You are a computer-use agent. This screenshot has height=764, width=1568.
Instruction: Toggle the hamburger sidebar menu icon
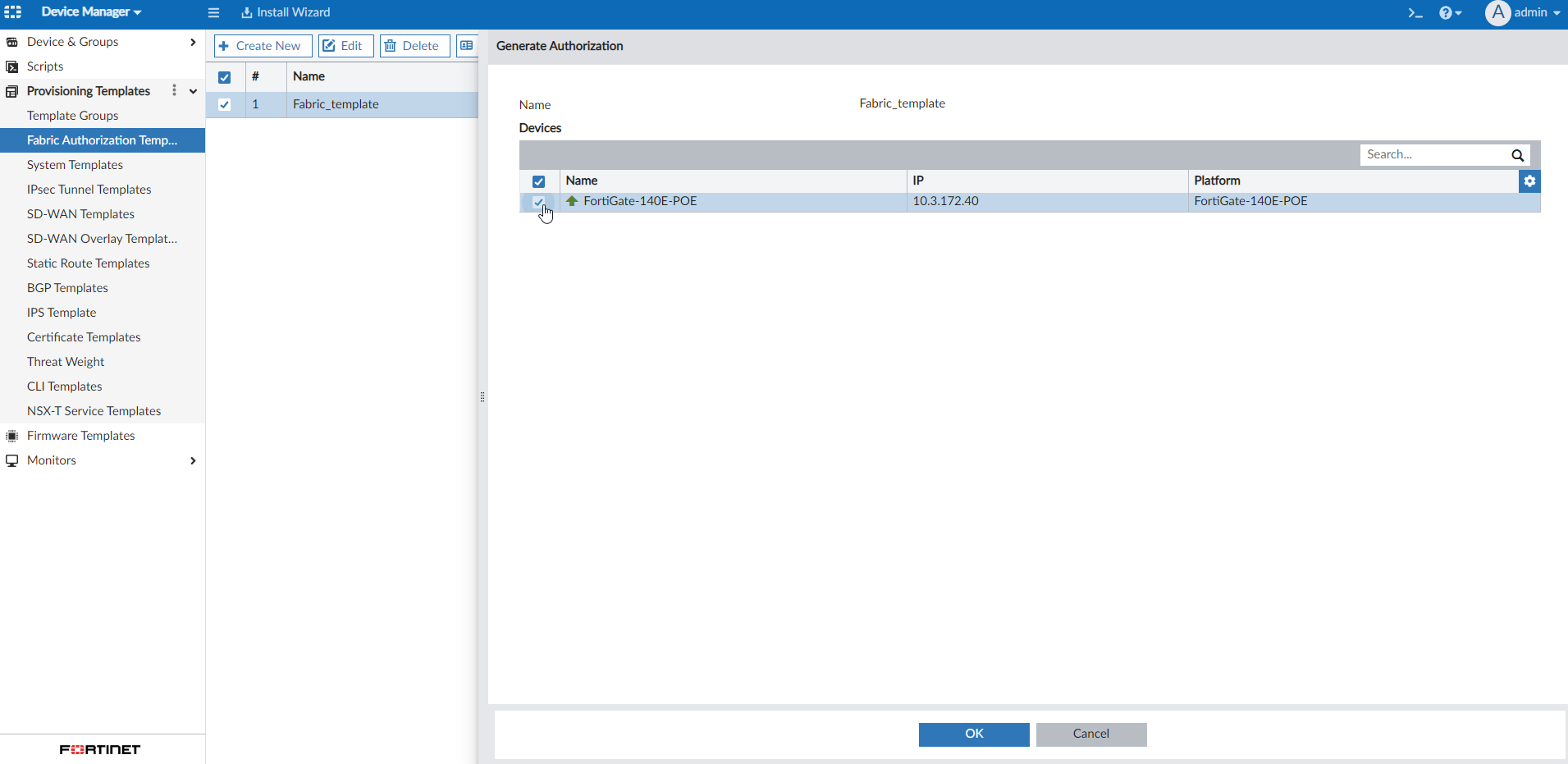click(213, 12)
